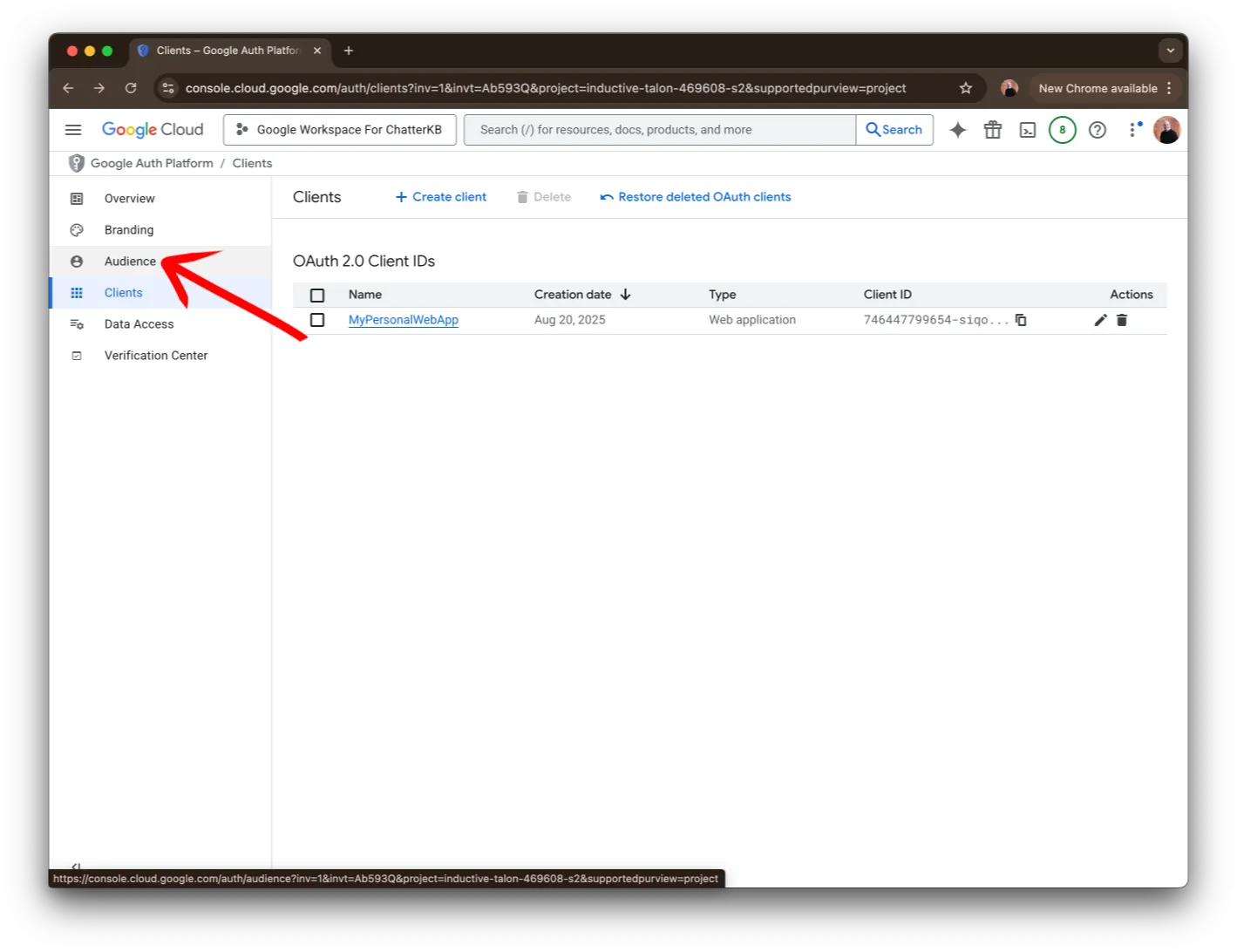Viewport: 1237px width, 952px height.
Task: Select Clients in the sidebar
Action: click(160, 293)
